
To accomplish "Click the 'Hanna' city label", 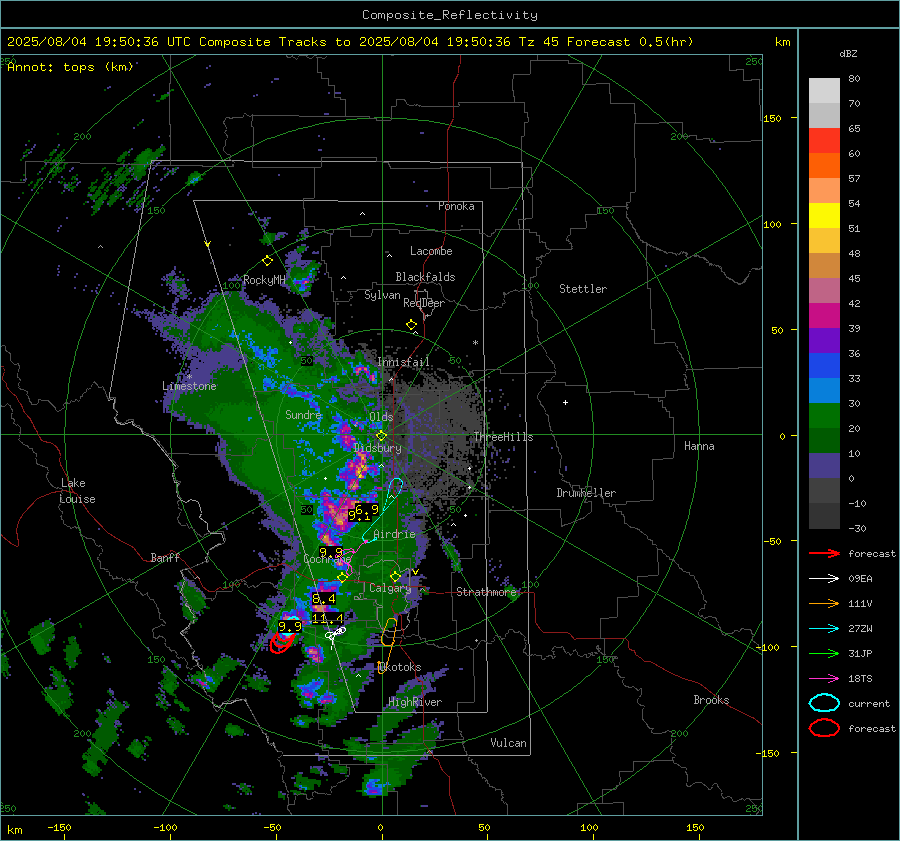I will (699, 446).
